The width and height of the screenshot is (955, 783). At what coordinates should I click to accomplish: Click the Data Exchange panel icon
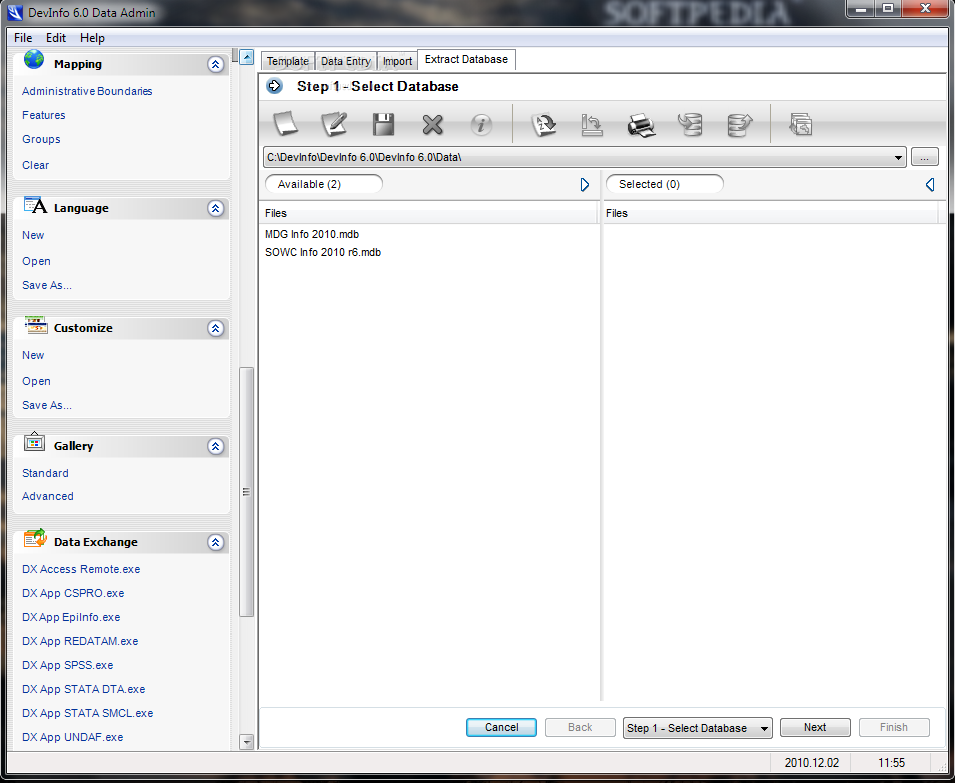point(35,538)
